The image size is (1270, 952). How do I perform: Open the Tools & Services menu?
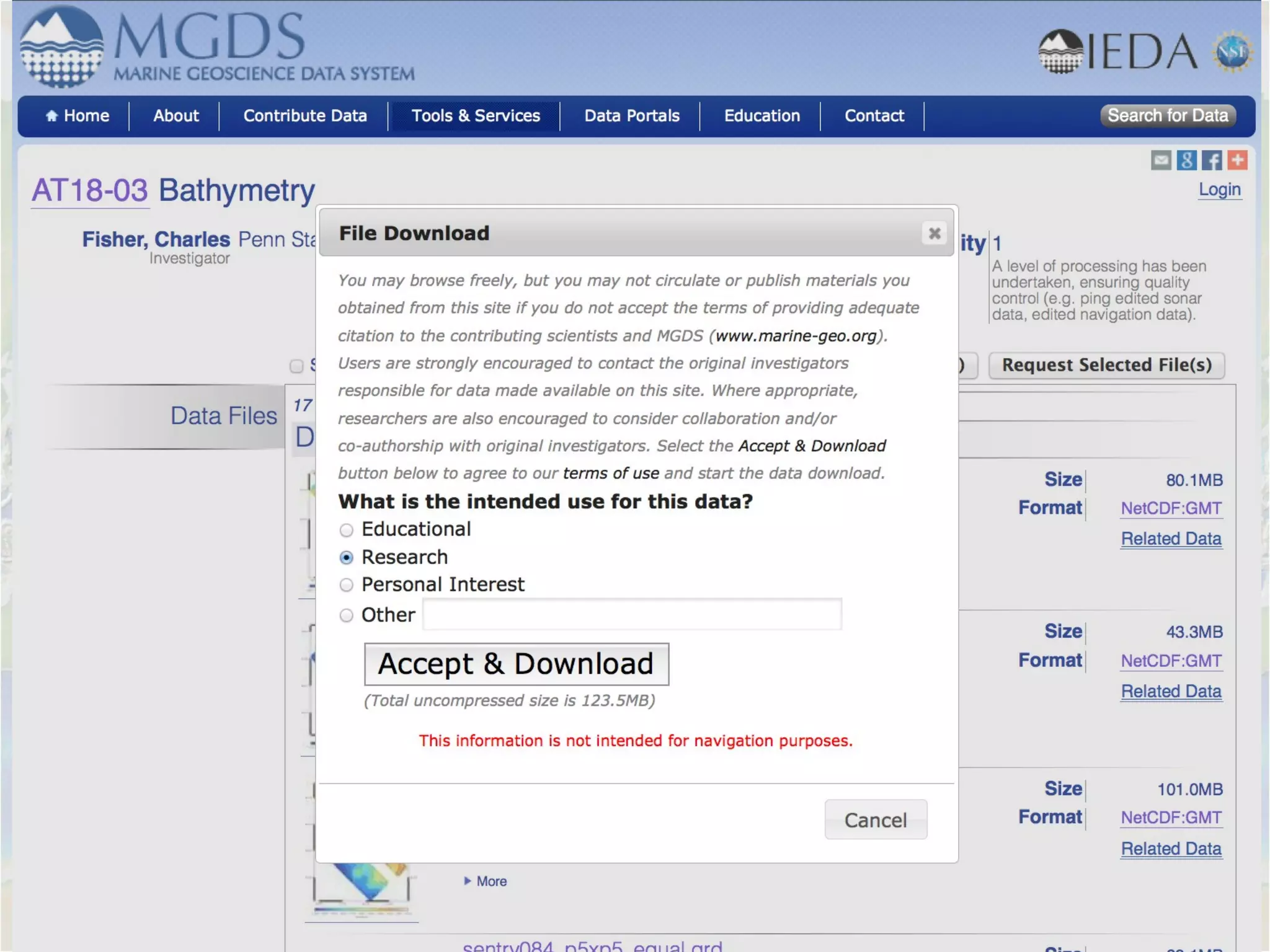click(x=476, y=116)
